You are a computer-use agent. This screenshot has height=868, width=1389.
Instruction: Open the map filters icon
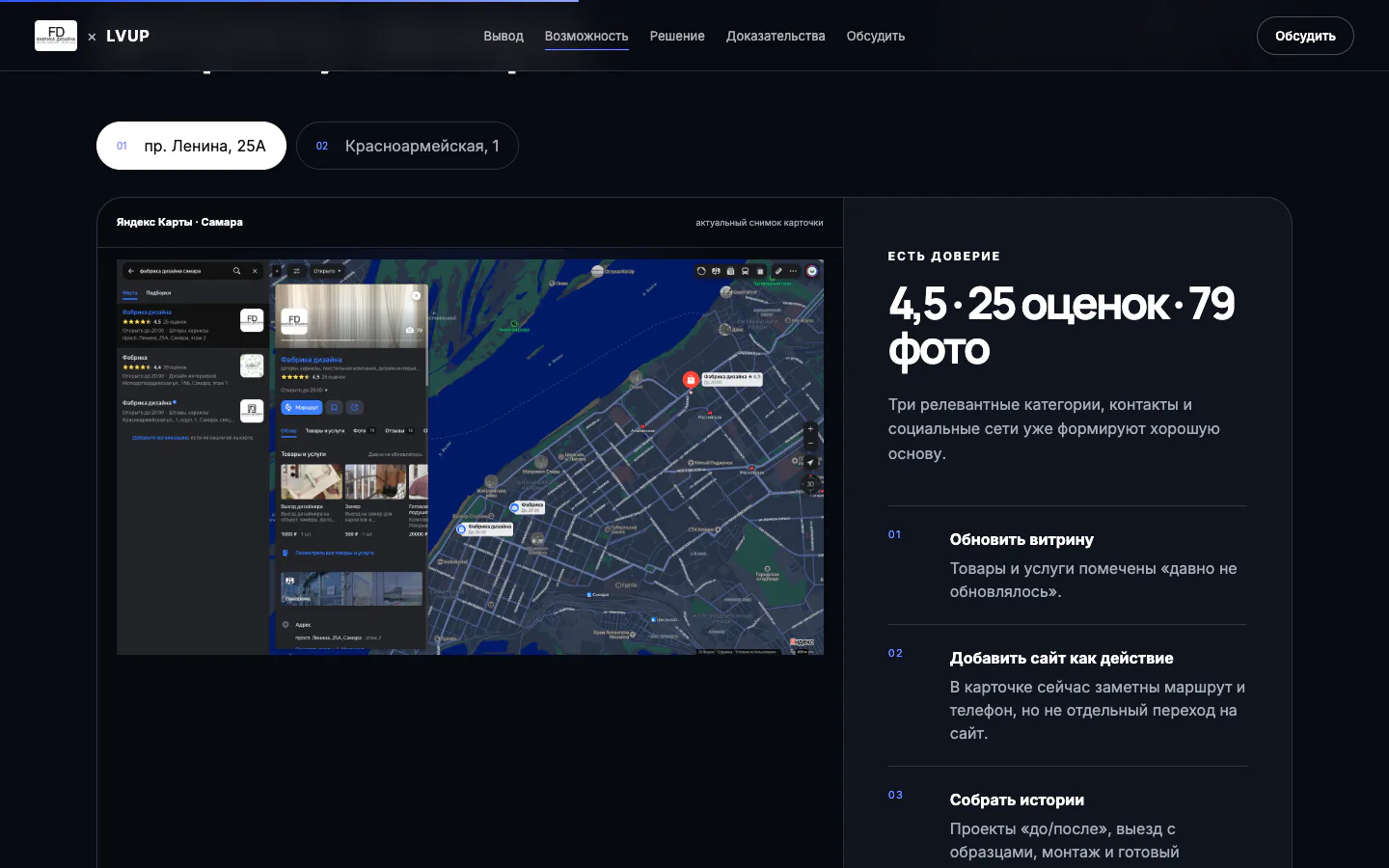[296, 271]
